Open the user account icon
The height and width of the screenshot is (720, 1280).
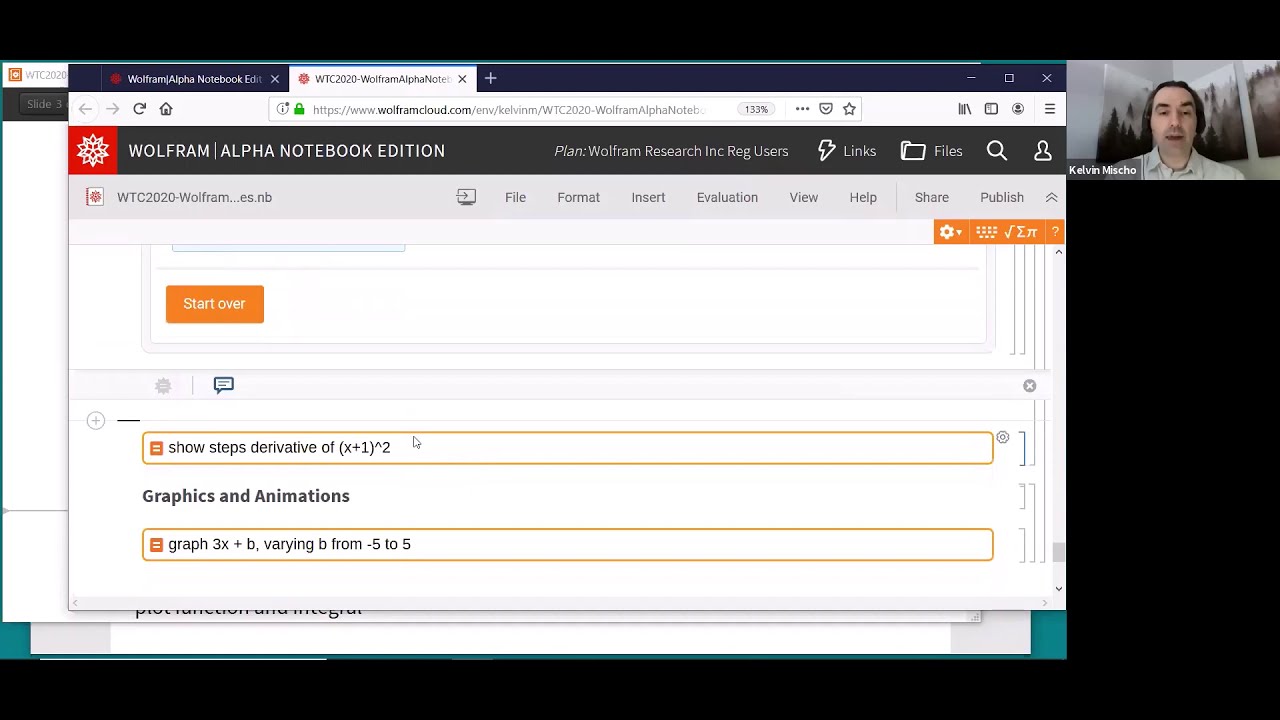(1042, 151)
